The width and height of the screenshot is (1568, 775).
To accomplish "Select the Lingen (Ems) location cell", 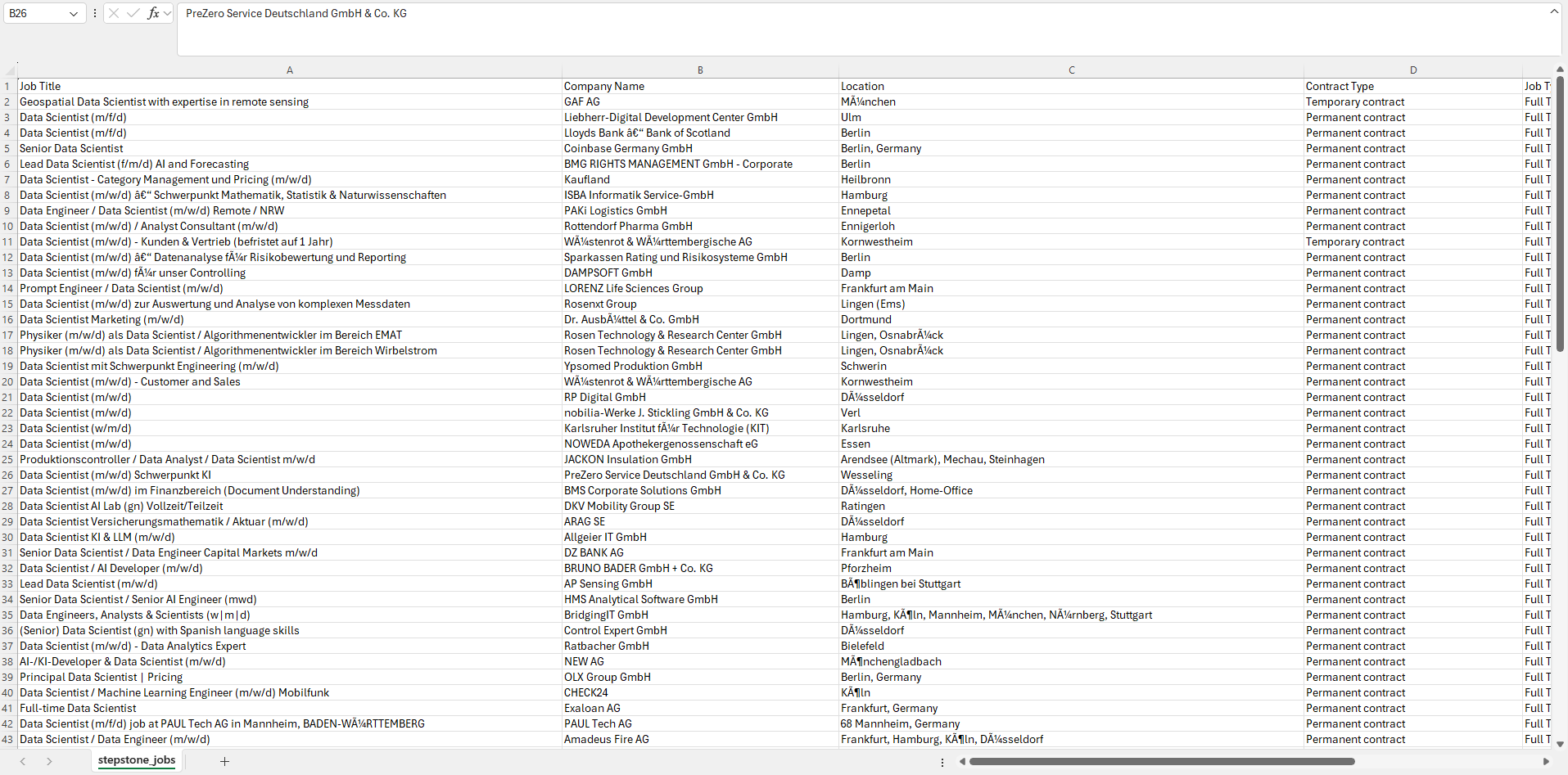I will click(x=1071, y=304).
